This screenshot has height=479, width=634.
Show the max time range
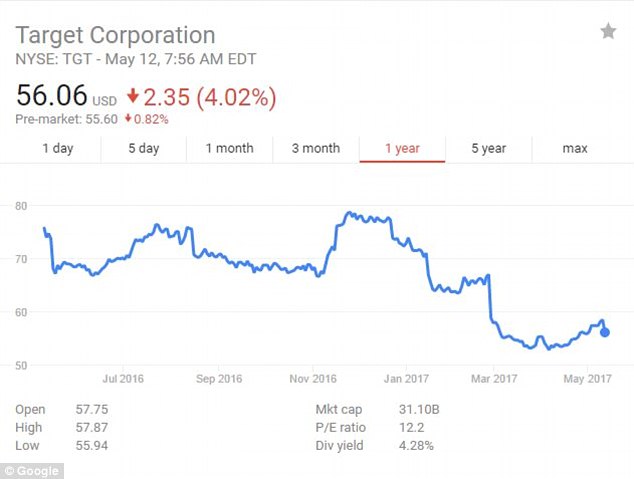coord(574,149)
